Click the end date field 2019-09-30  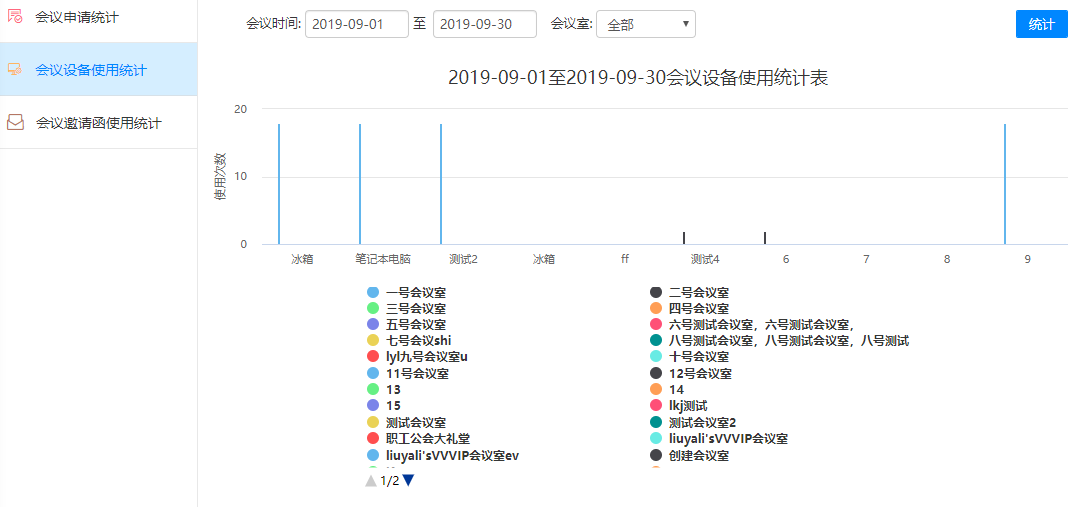(484, 24)
